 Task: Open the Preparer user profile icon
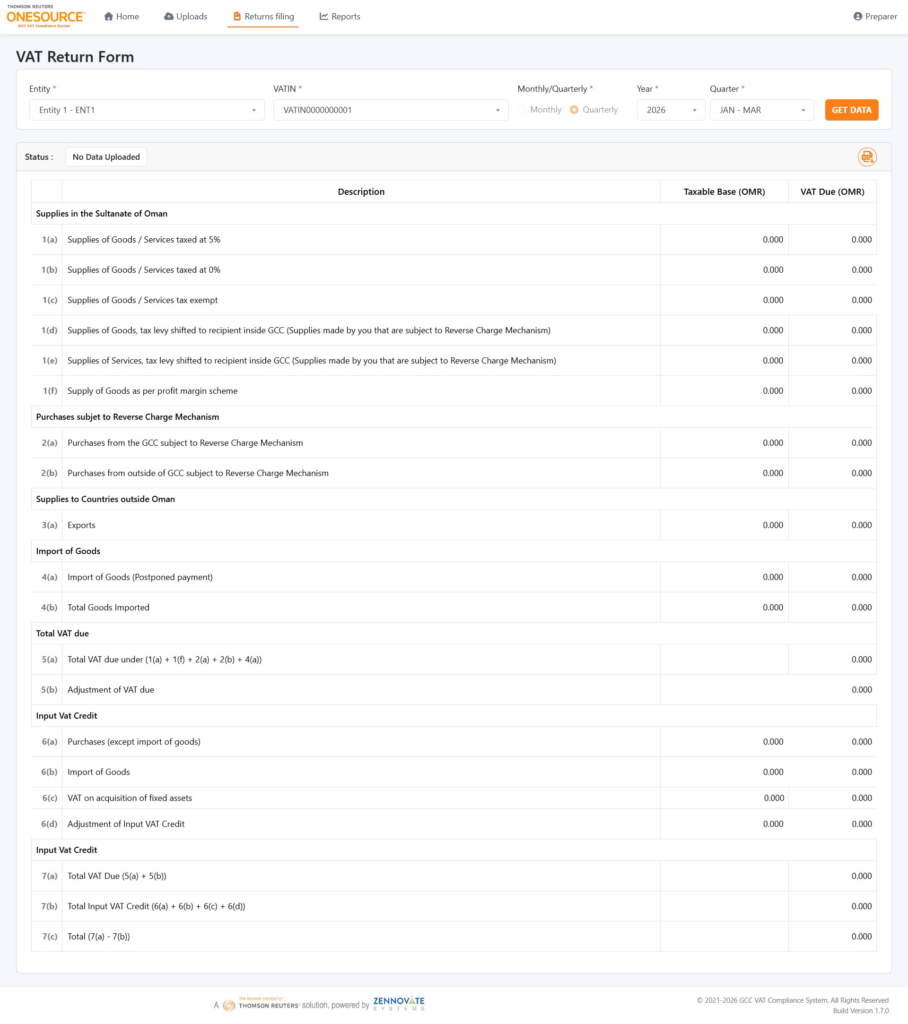858,16
